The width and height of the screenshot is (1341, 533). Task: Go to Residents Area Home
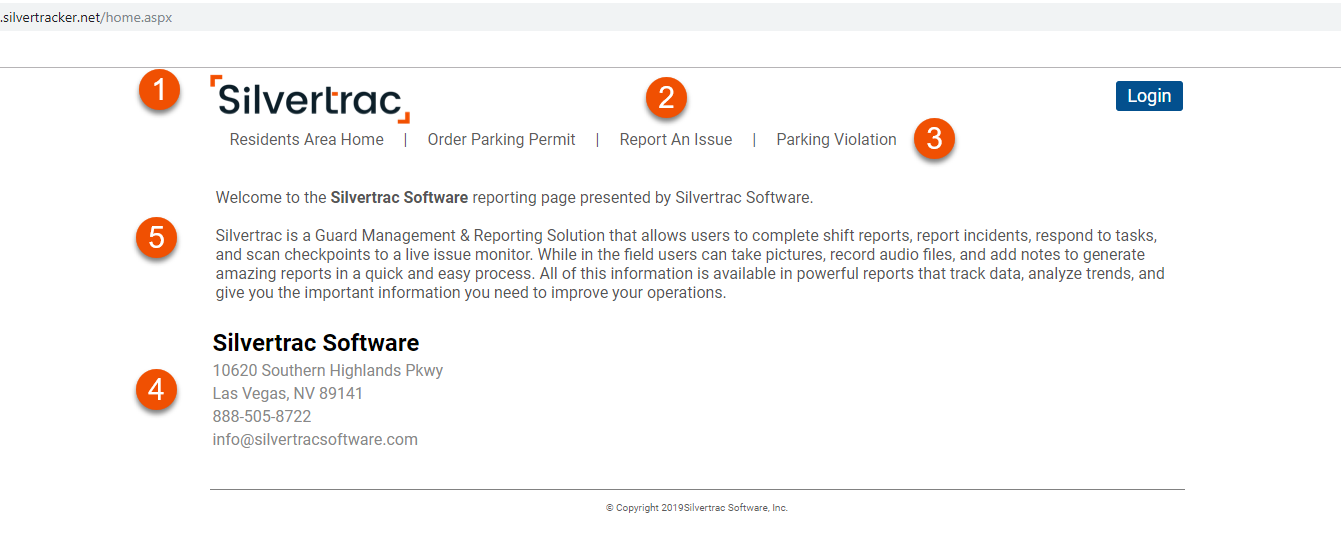click(x=307, y=140)
